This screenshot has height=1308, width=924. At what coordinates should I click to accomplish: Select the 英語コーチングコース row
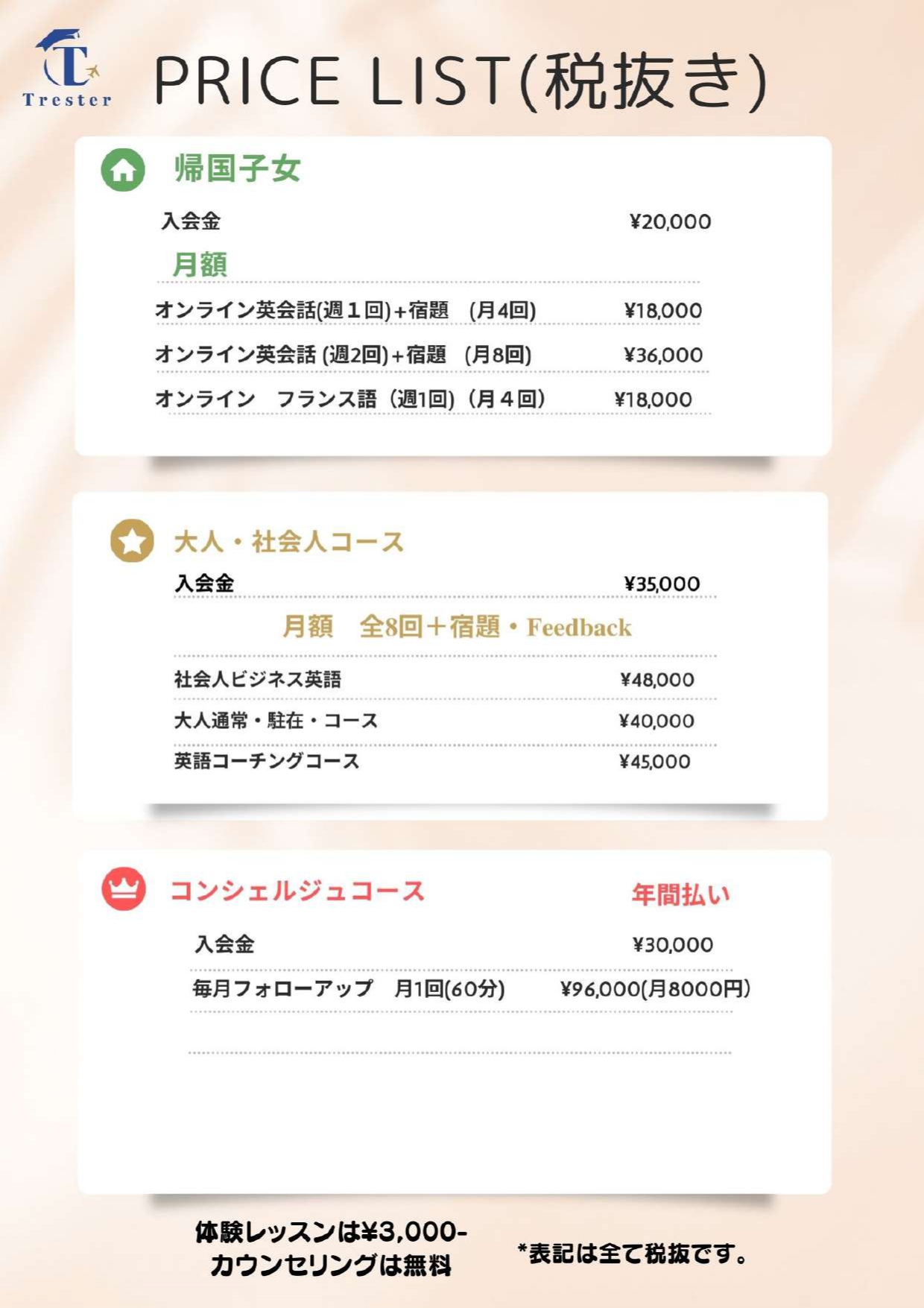click(432, 761)
